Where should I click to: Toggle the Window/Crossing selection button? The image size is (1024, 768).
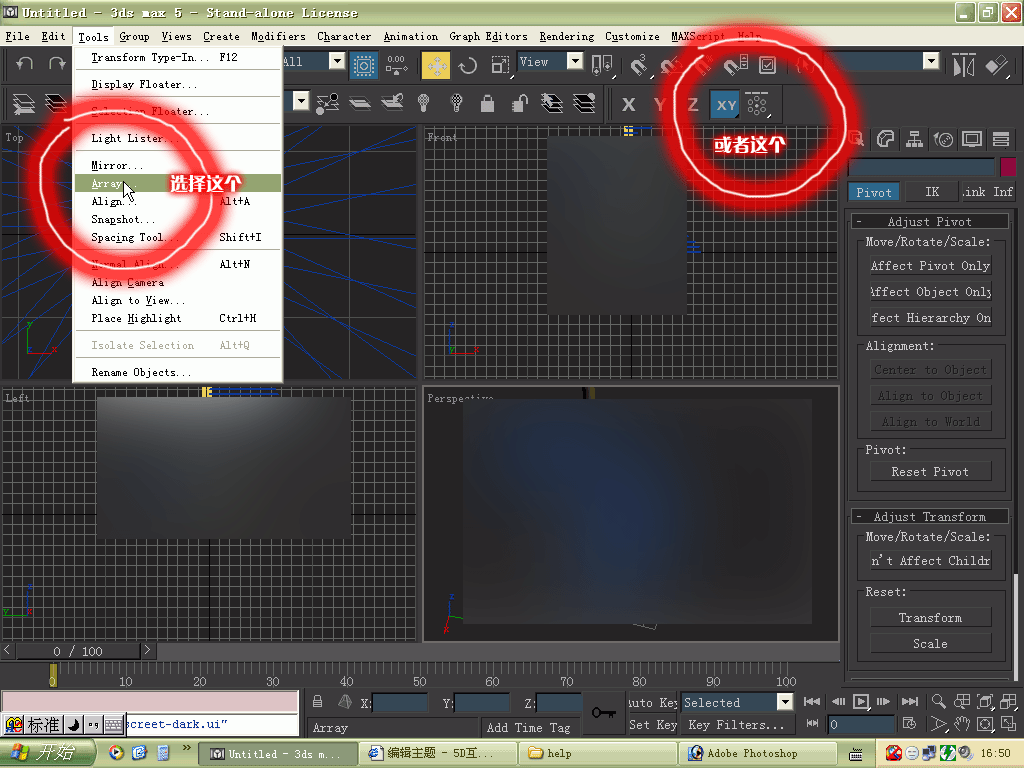click(363, 65)
